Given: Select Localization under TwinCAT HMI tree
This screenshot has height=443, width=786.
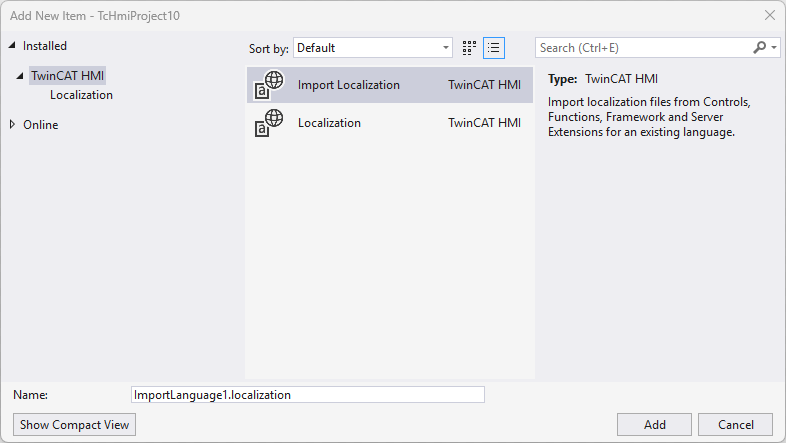Looking at the screenshot, I should (81, 95).
